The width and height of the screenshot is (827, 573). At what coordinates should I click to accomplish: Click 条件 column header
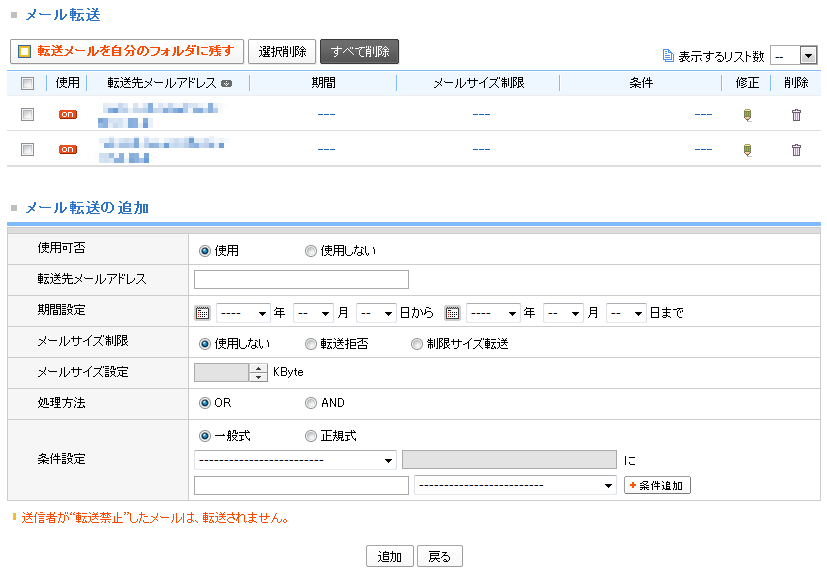(x=641, y=83)
